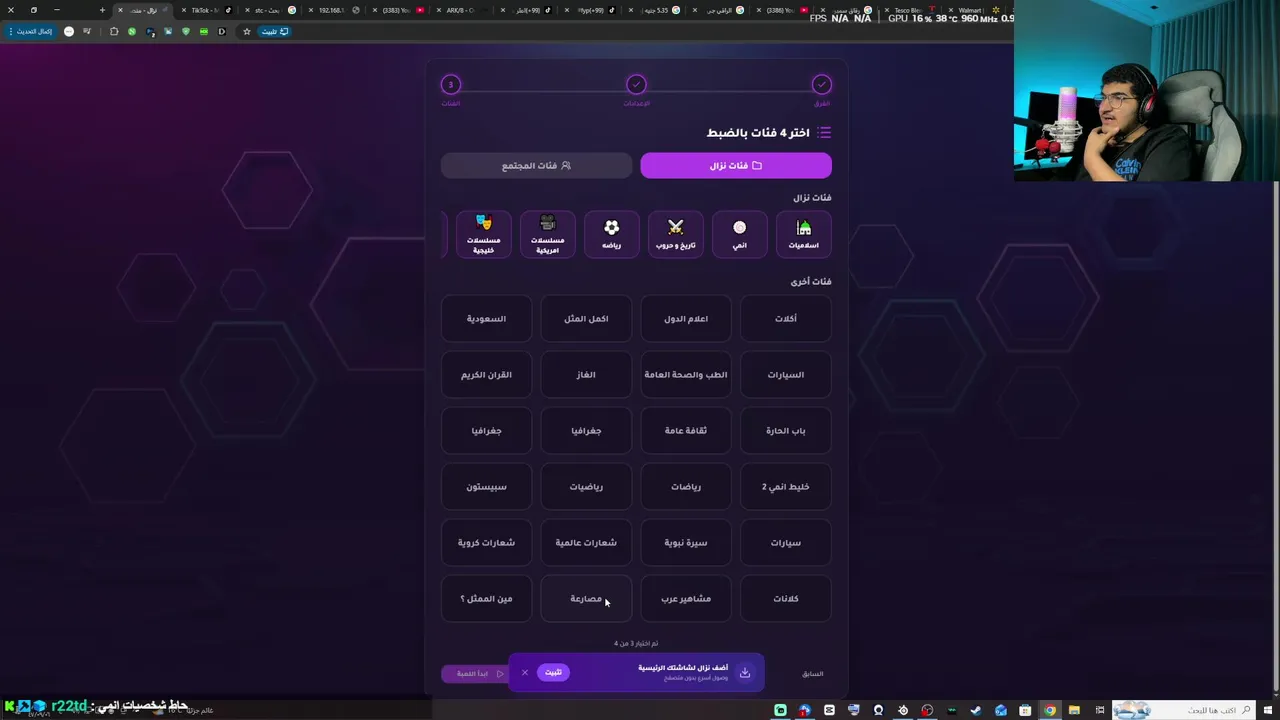Select the ثقافة عامة category tile
Viewport: 1280px width, 720px height.
click(x=686, y=431)
